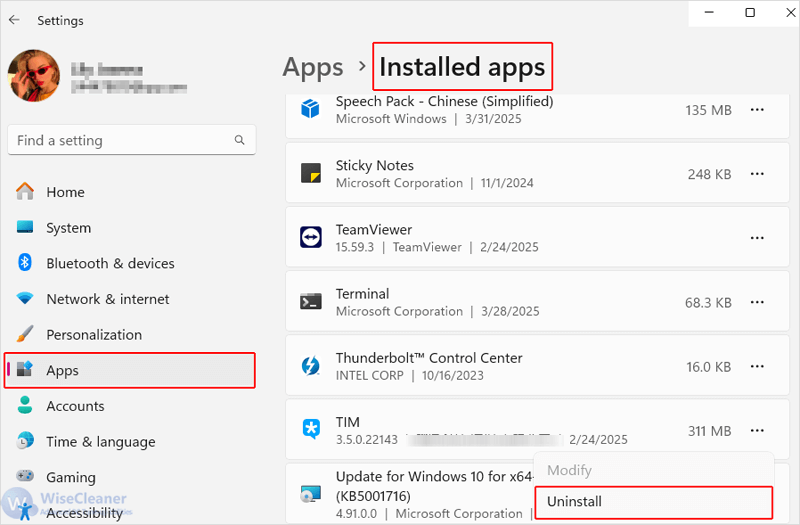
Task: Minimize the Settings window
Action: pos(709,12)
